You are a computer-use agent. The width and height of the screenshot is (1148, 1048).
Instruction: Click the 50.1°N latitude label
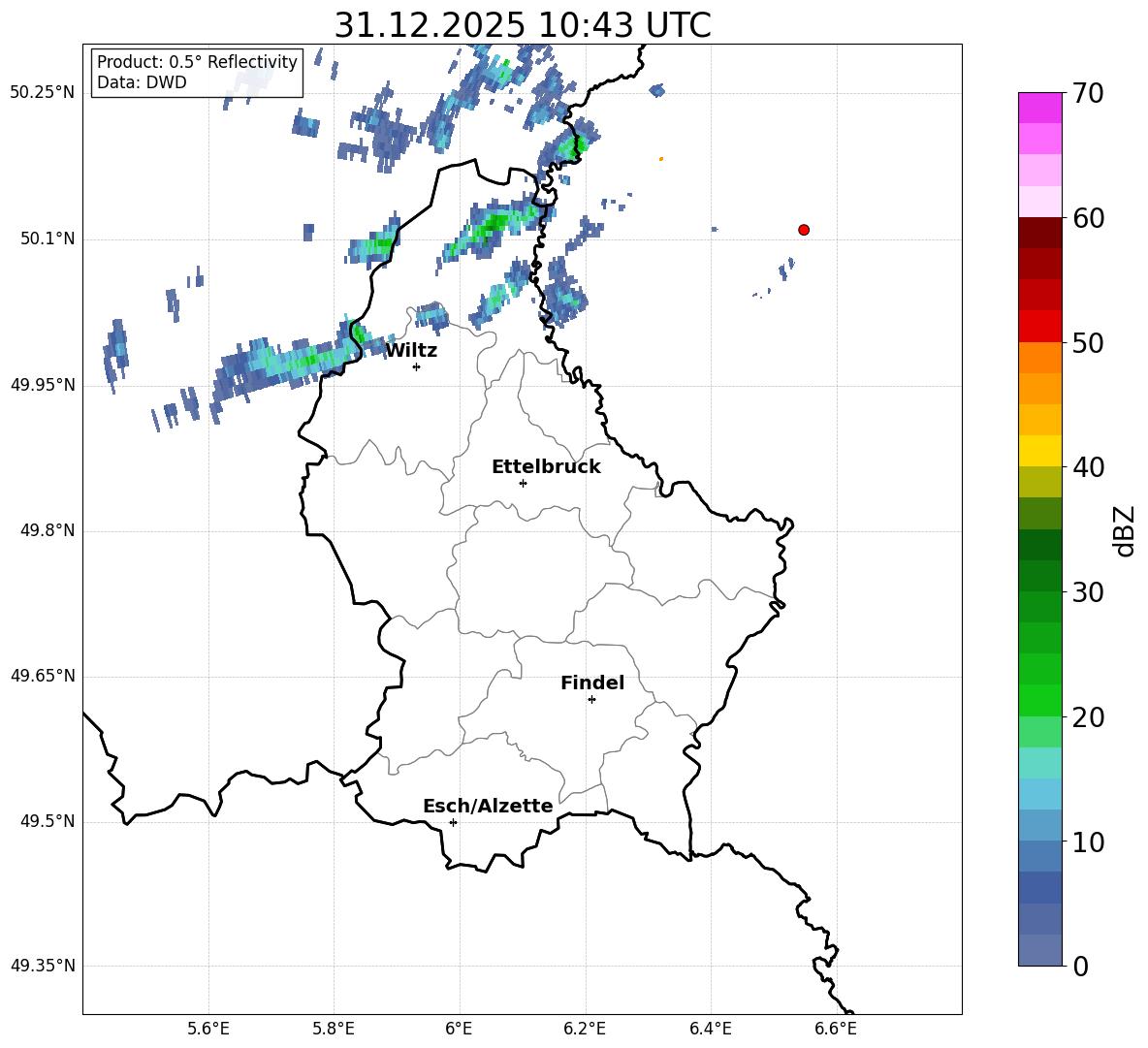[x=48, y=238]
